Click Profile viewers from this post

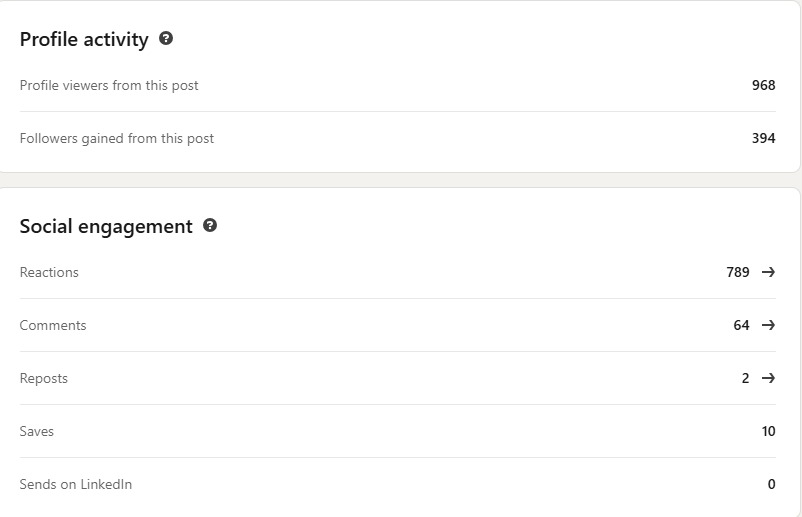point(109,85)
